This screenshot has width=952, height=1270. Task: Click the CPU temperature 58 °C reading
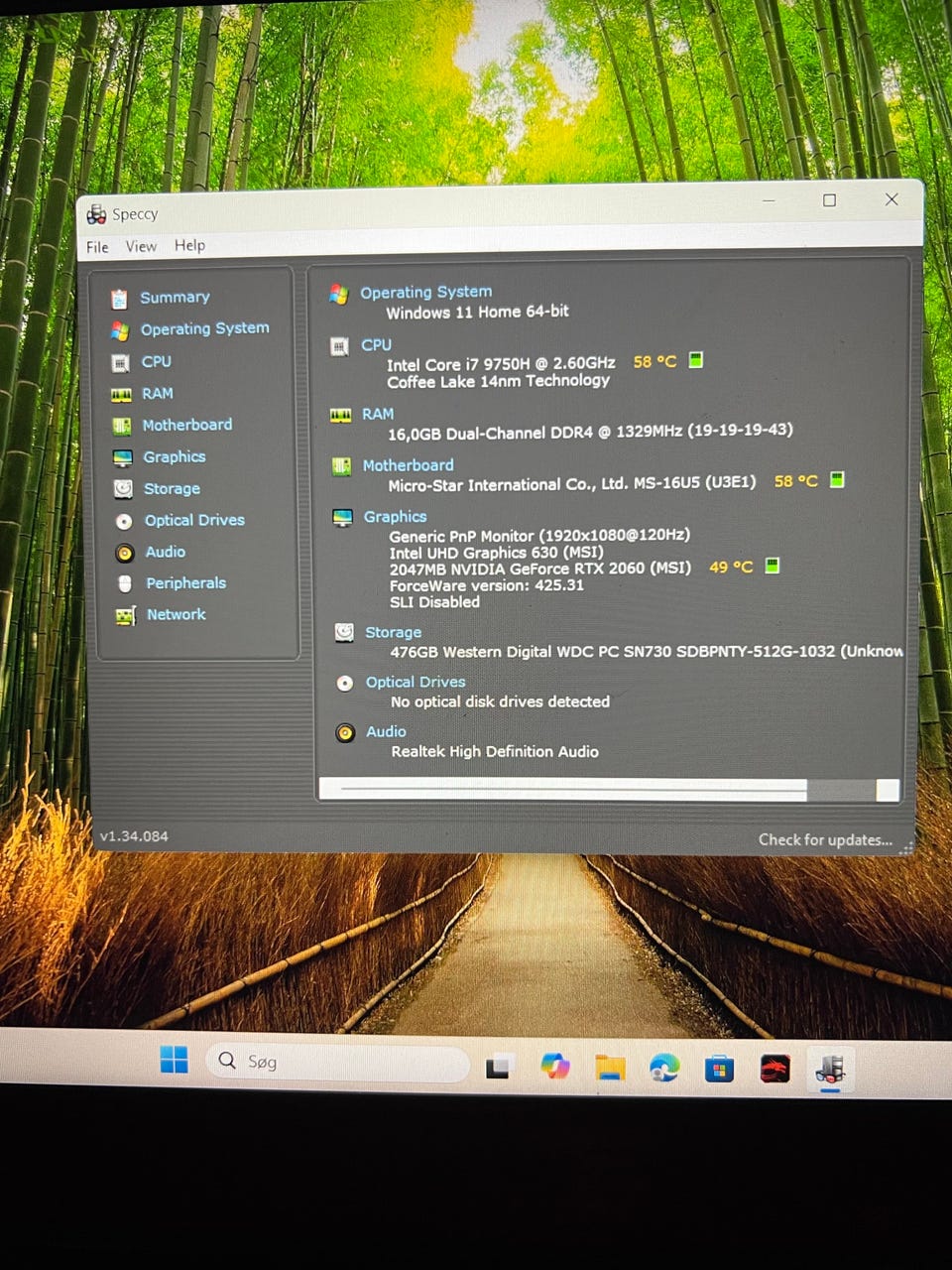click(654, 361)
